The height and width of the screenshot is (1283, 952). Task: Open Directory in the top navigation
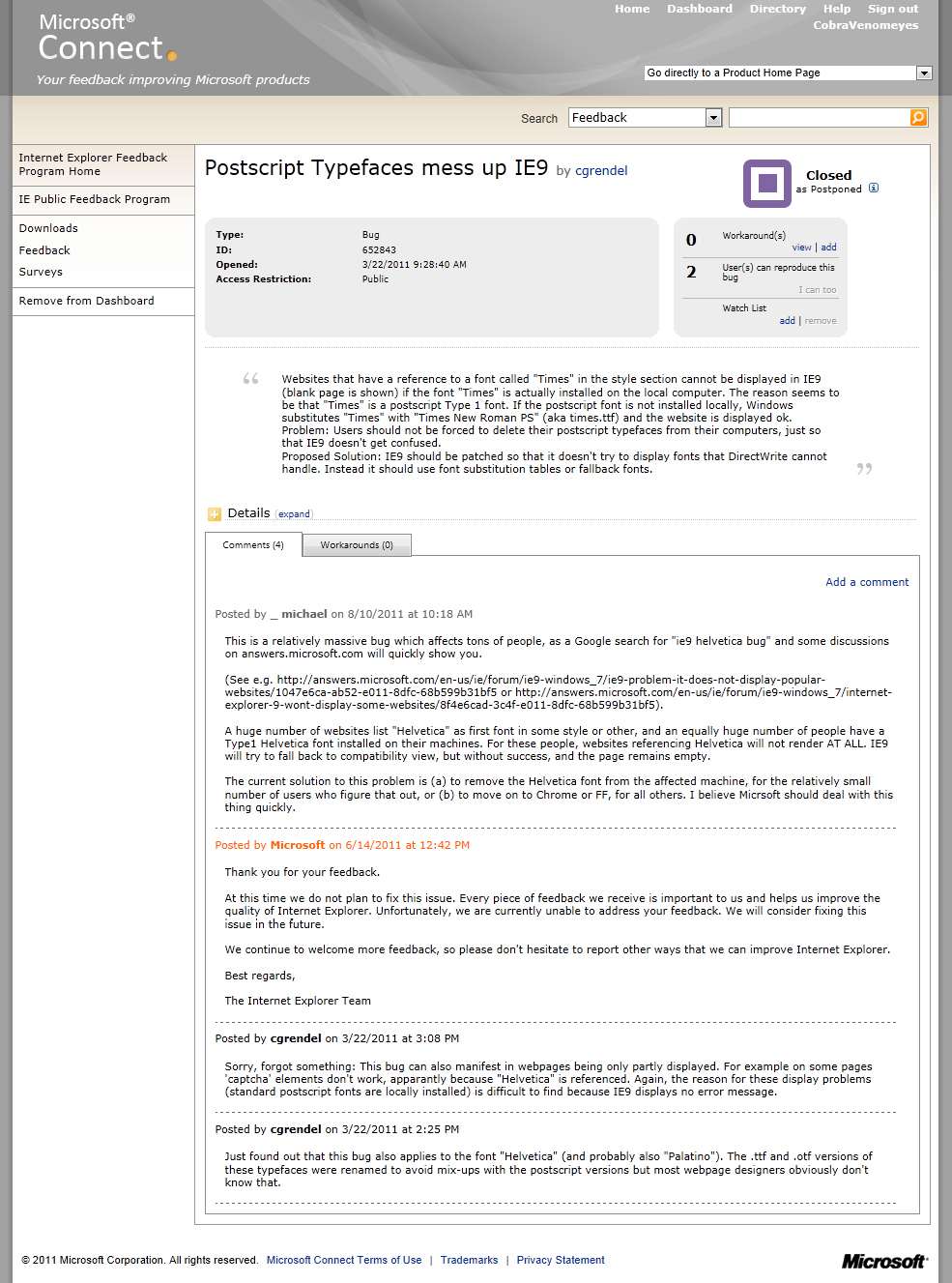point(778,9)
